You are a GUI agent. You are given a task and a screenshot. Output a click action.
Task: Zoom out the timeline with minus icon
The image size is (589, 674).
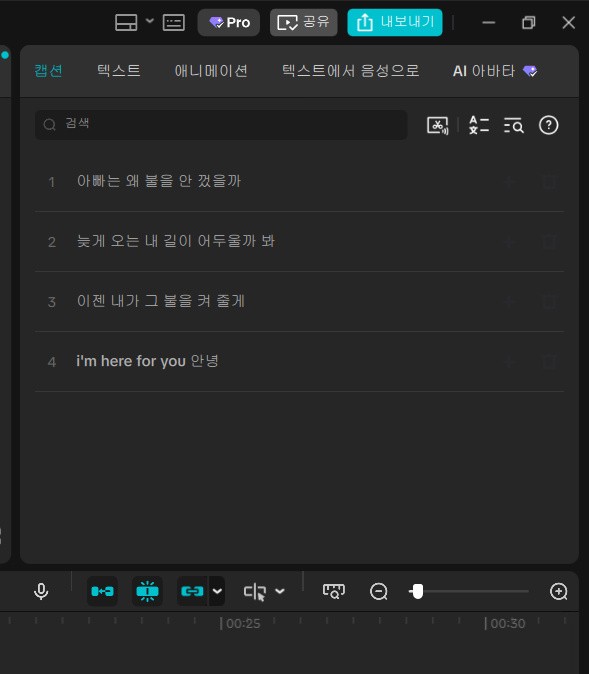tap(379, 591)
